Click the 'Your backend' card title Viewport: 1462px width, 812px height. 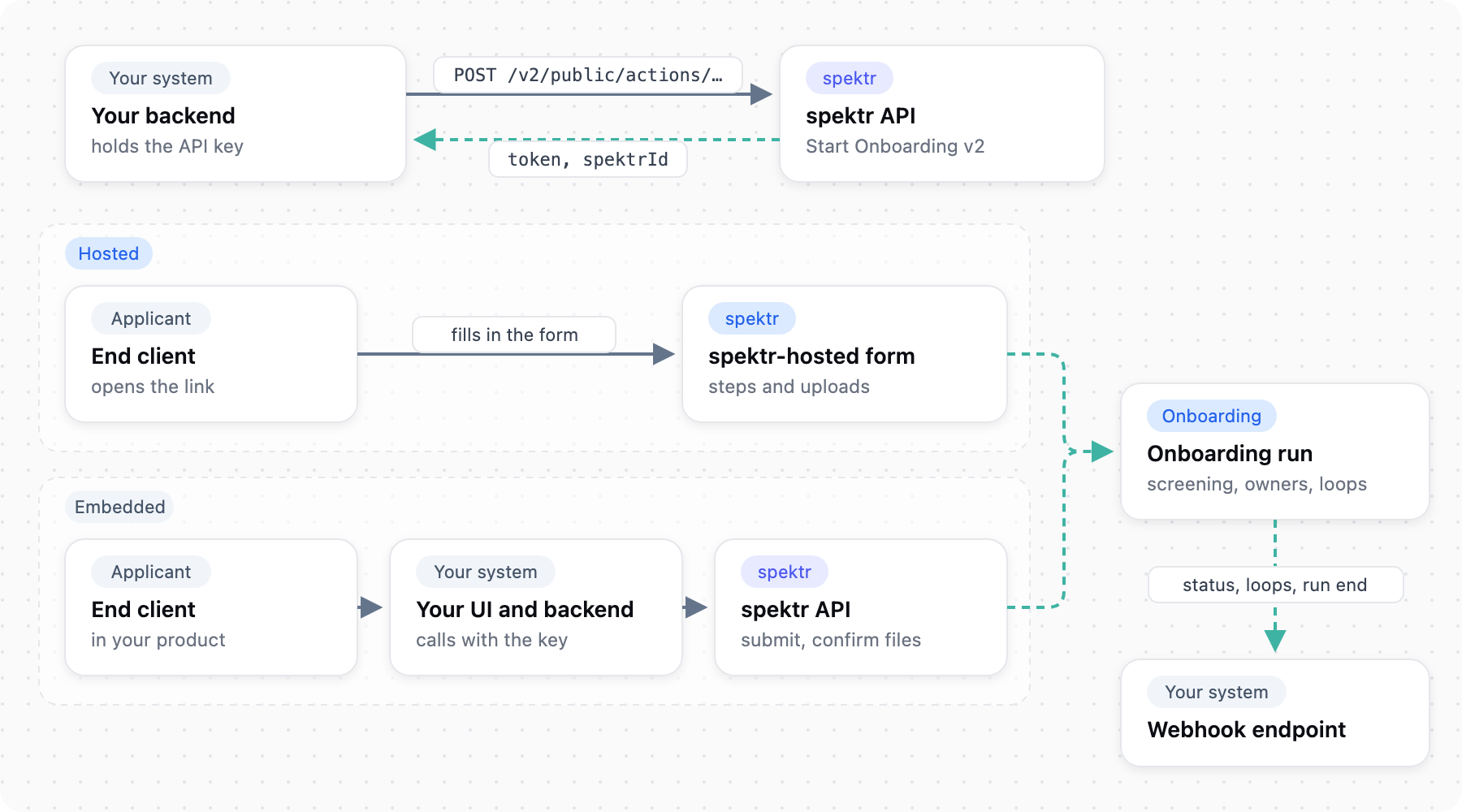(x=163, y=115)
